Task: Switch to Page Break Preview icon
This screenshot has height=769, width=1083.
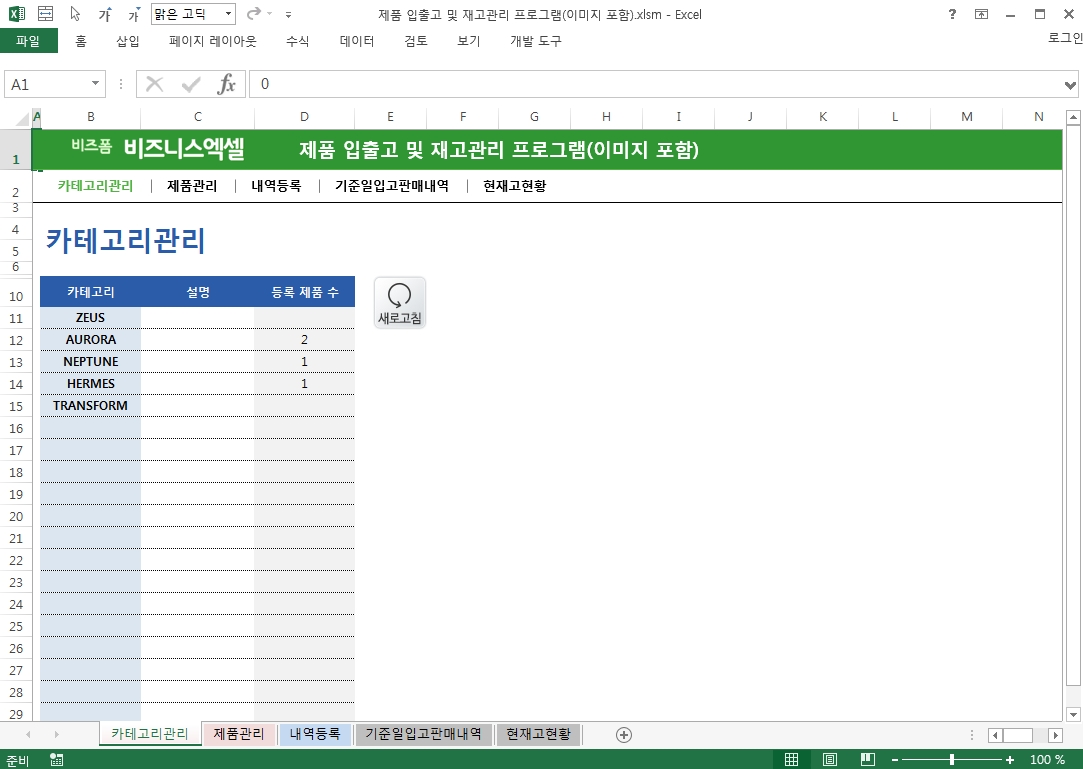Action: click(x=868, y=760)
